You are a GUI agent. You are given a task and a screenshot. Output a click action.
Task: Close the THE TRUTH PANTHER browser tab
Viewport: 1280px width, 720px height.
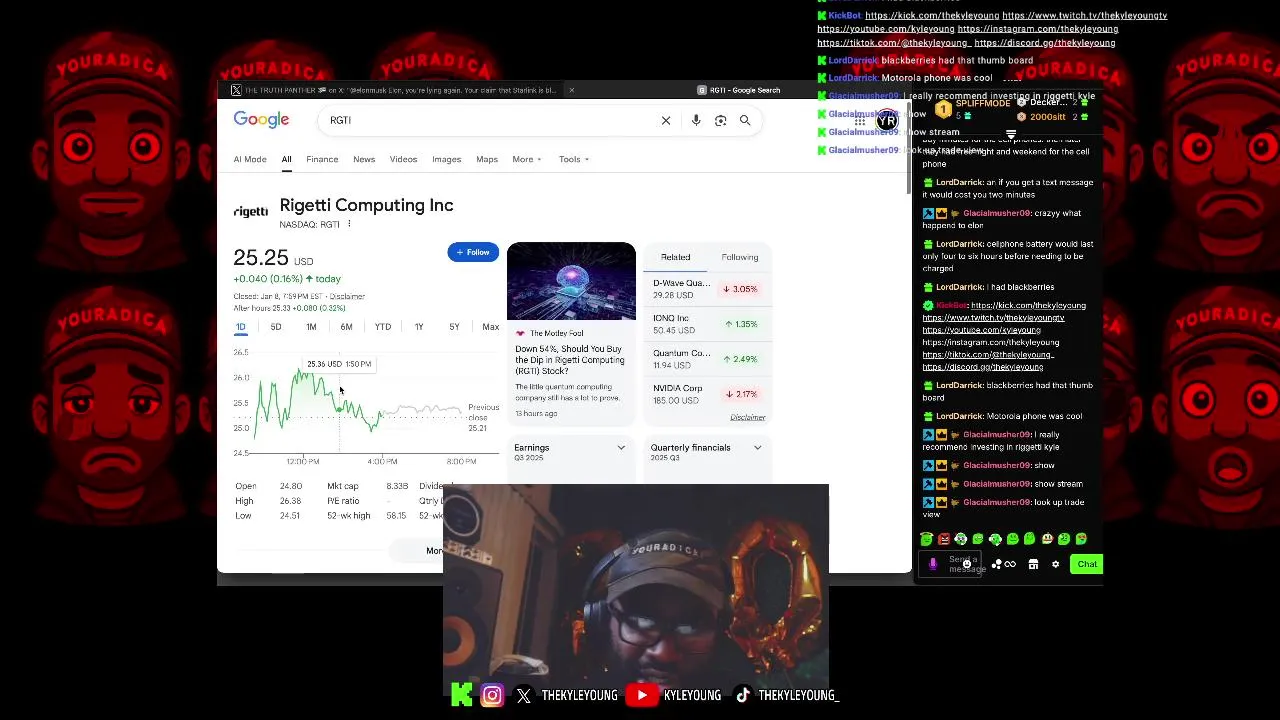[571, 90]
